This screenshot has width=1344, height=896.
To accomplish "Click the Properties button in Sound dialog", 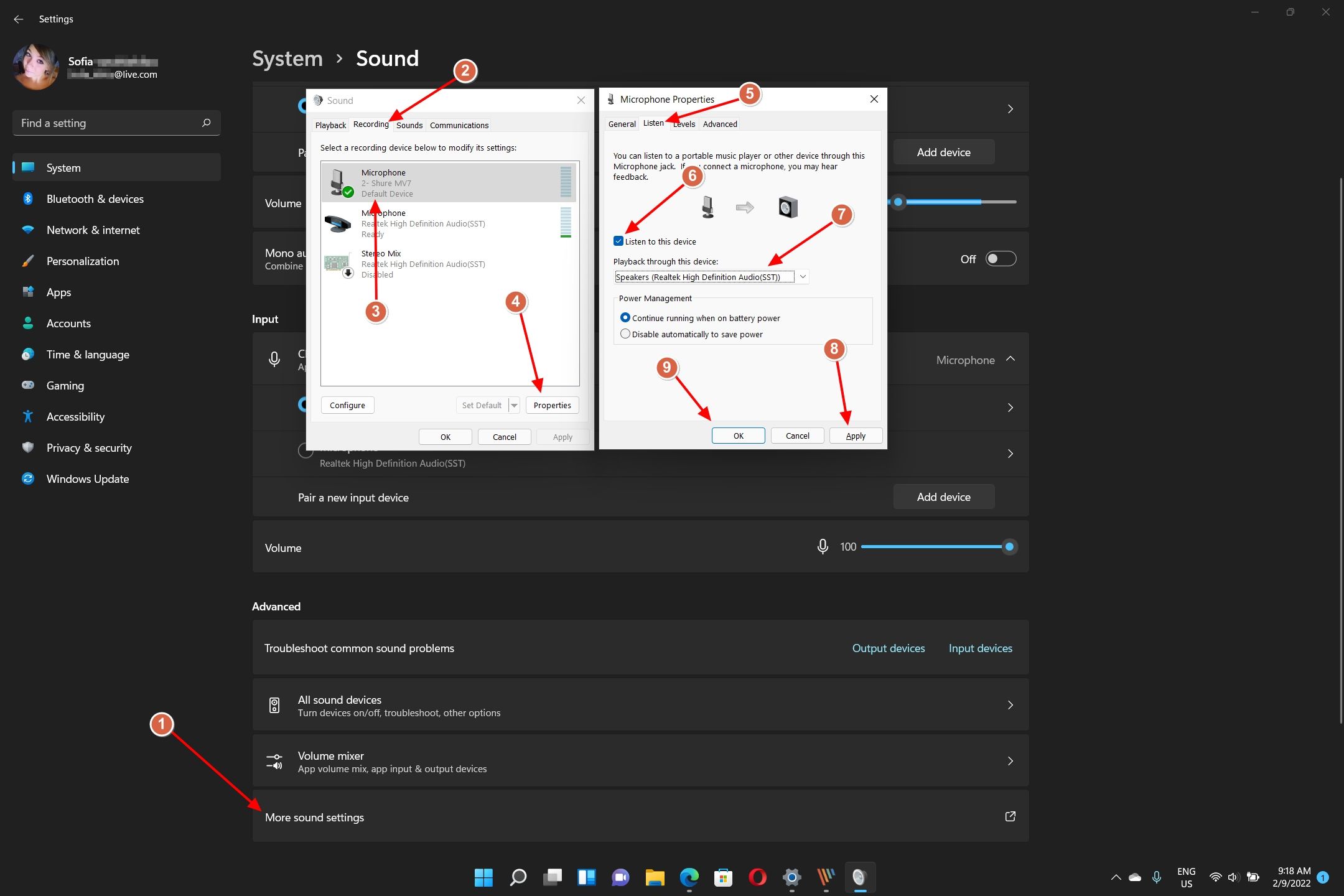I will click(552, 405).
